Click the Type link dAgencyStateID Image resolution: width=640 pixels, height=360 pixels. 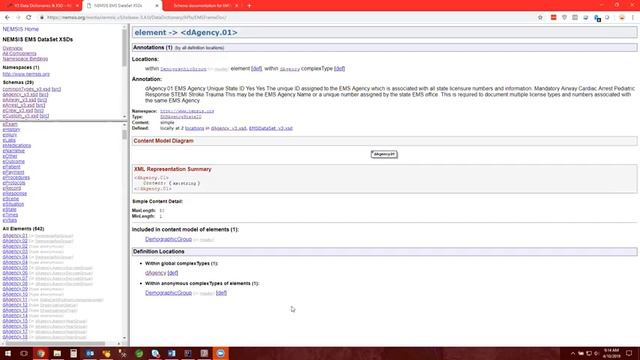181,117
